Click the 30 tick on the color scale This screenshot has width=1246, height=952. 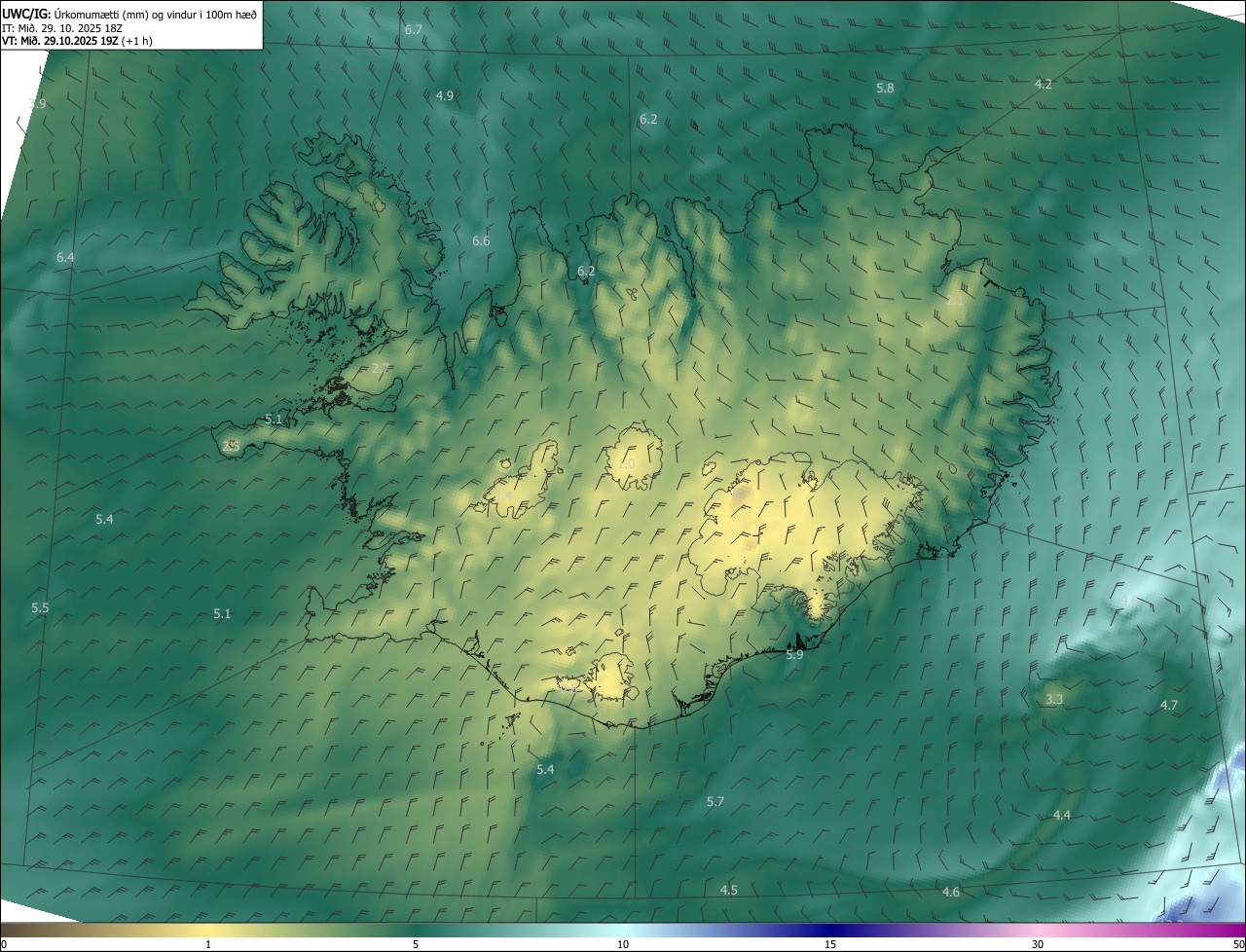pos(1038,944)
